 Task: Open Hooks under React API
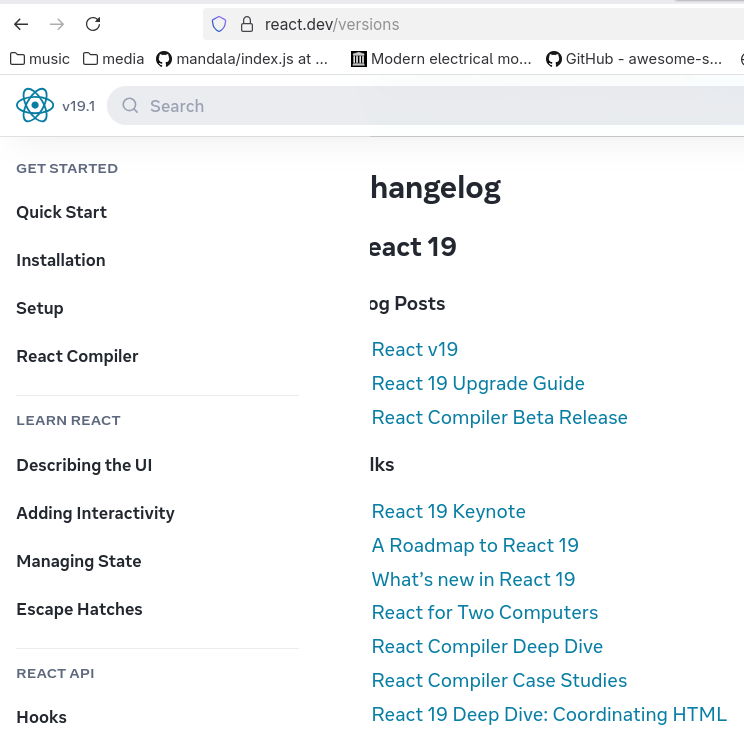click(x=42, y=717)
